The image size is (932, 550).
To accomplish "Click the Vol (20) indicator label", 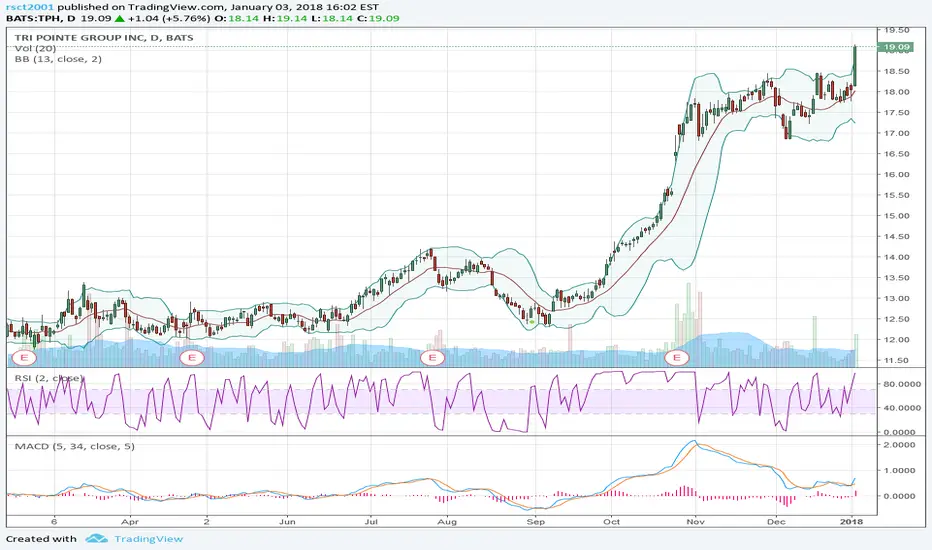I will point(35,48).
